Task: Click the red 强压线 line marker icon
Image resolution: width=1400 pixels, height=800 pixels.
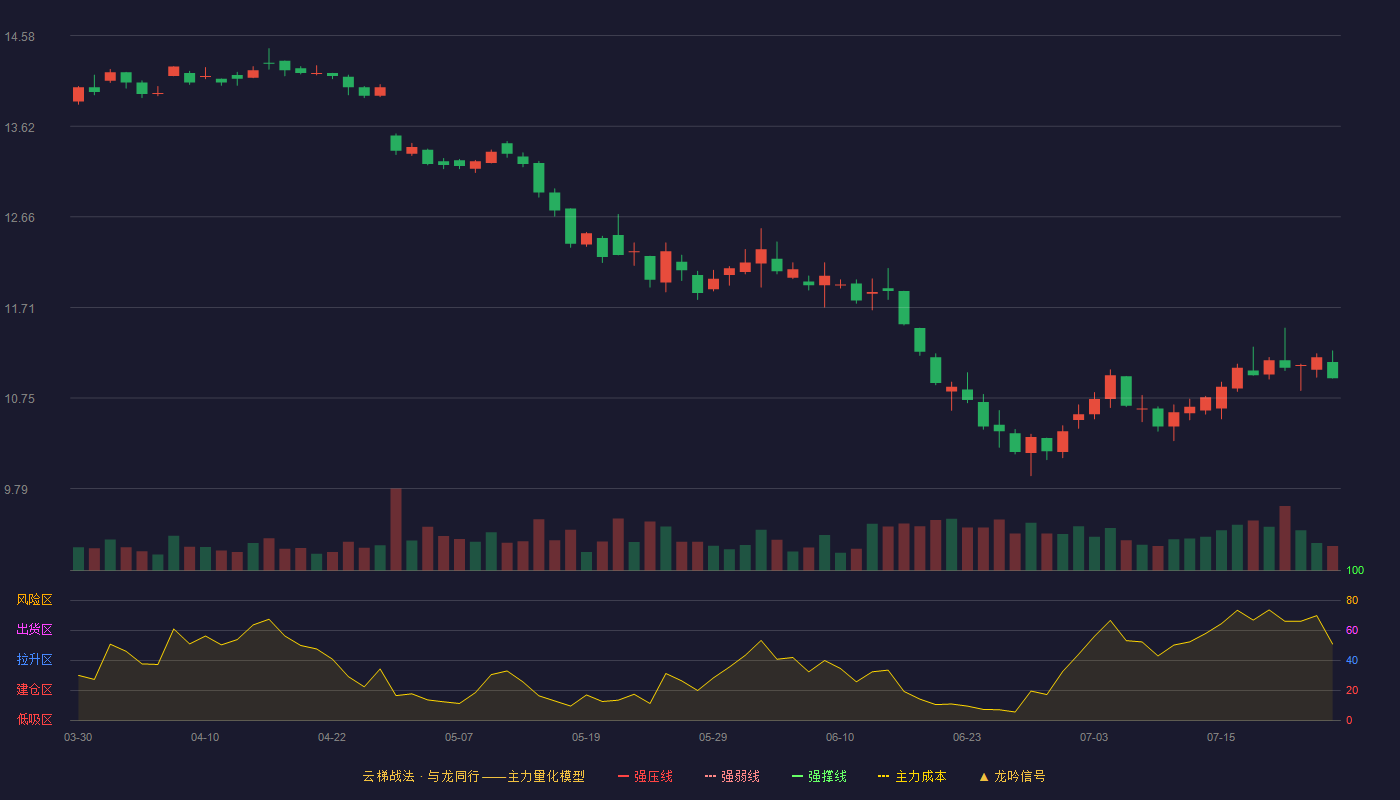Action: tap(624, 776)
